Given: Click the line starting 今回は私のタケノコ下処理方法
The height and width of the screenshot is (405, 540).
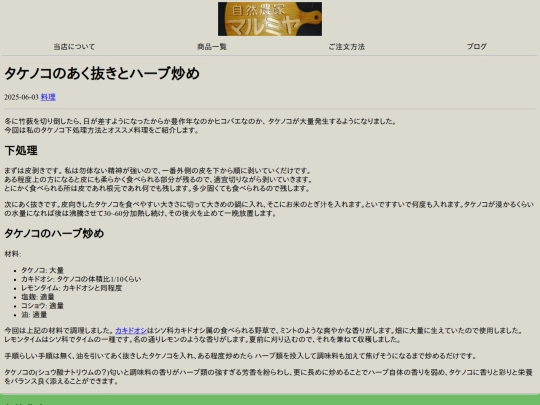Looking at the screenshot, I should pos(102,130).
